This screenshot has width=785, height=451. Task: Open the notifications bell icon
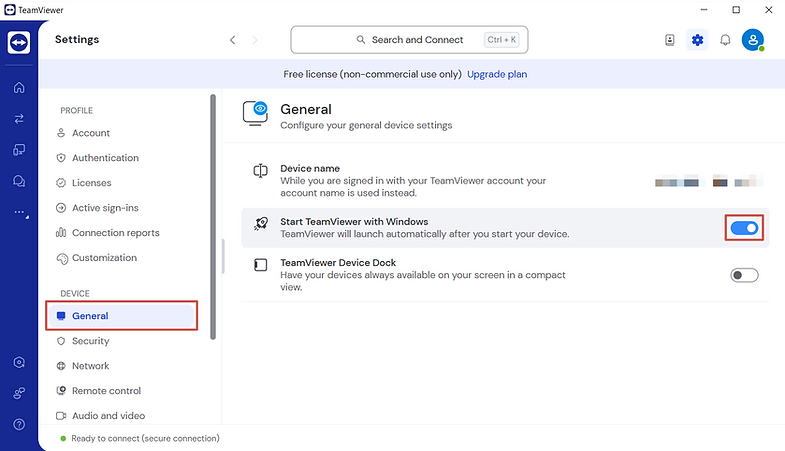pos(725,40)
